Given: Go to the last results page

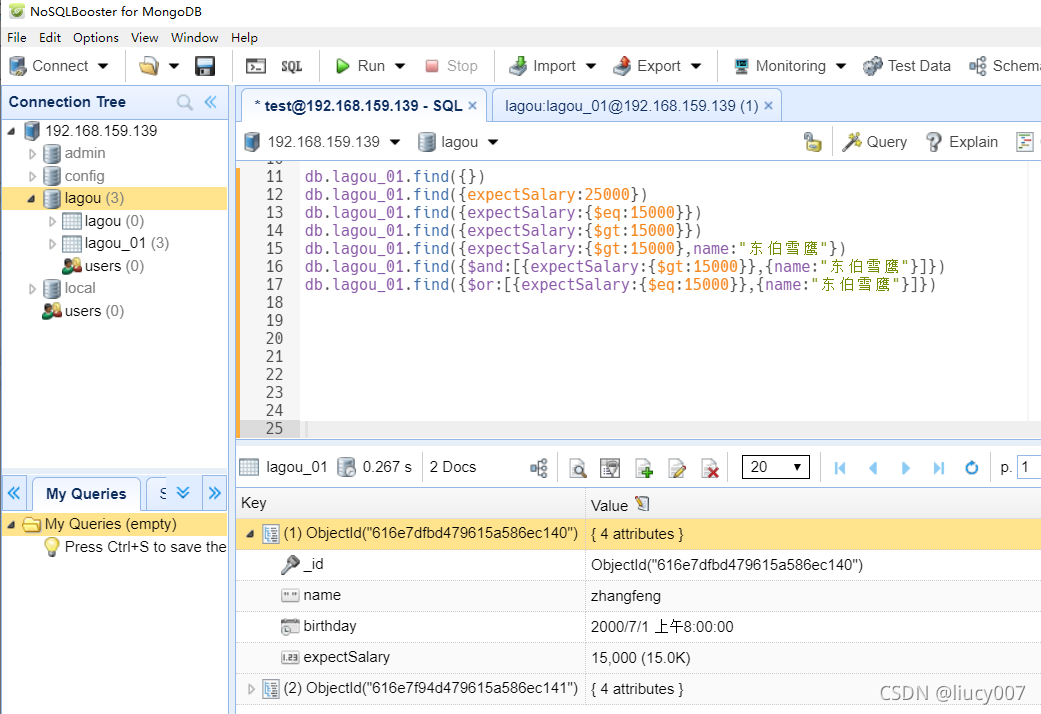Looking at the screenshot, I should pyautogui.click(x=939, y=468).
